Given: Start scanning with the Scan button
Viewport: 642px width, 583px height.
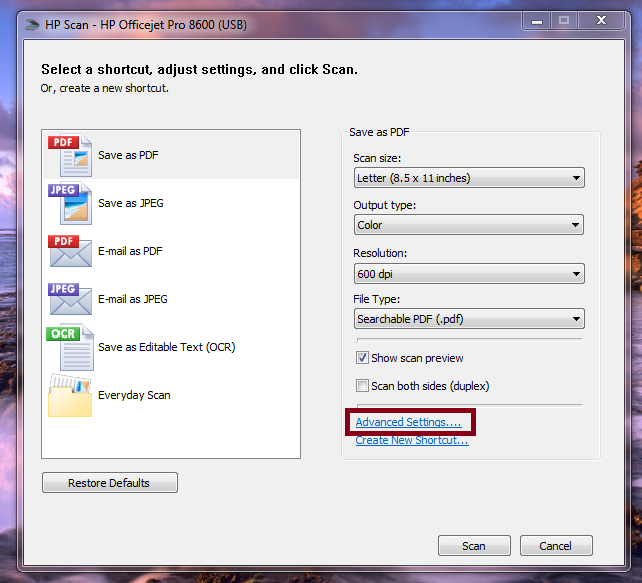Looking at the screenshot, I should [474, 546].
